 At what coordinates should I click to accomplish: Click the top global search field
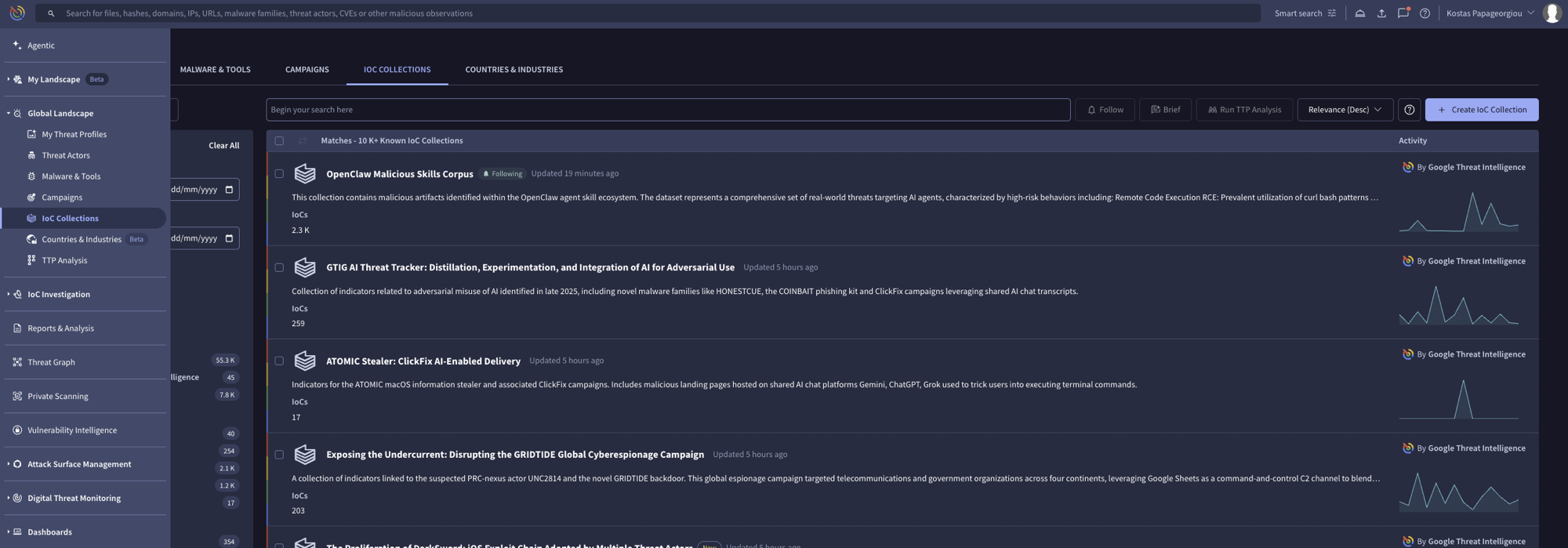(648, 13)
